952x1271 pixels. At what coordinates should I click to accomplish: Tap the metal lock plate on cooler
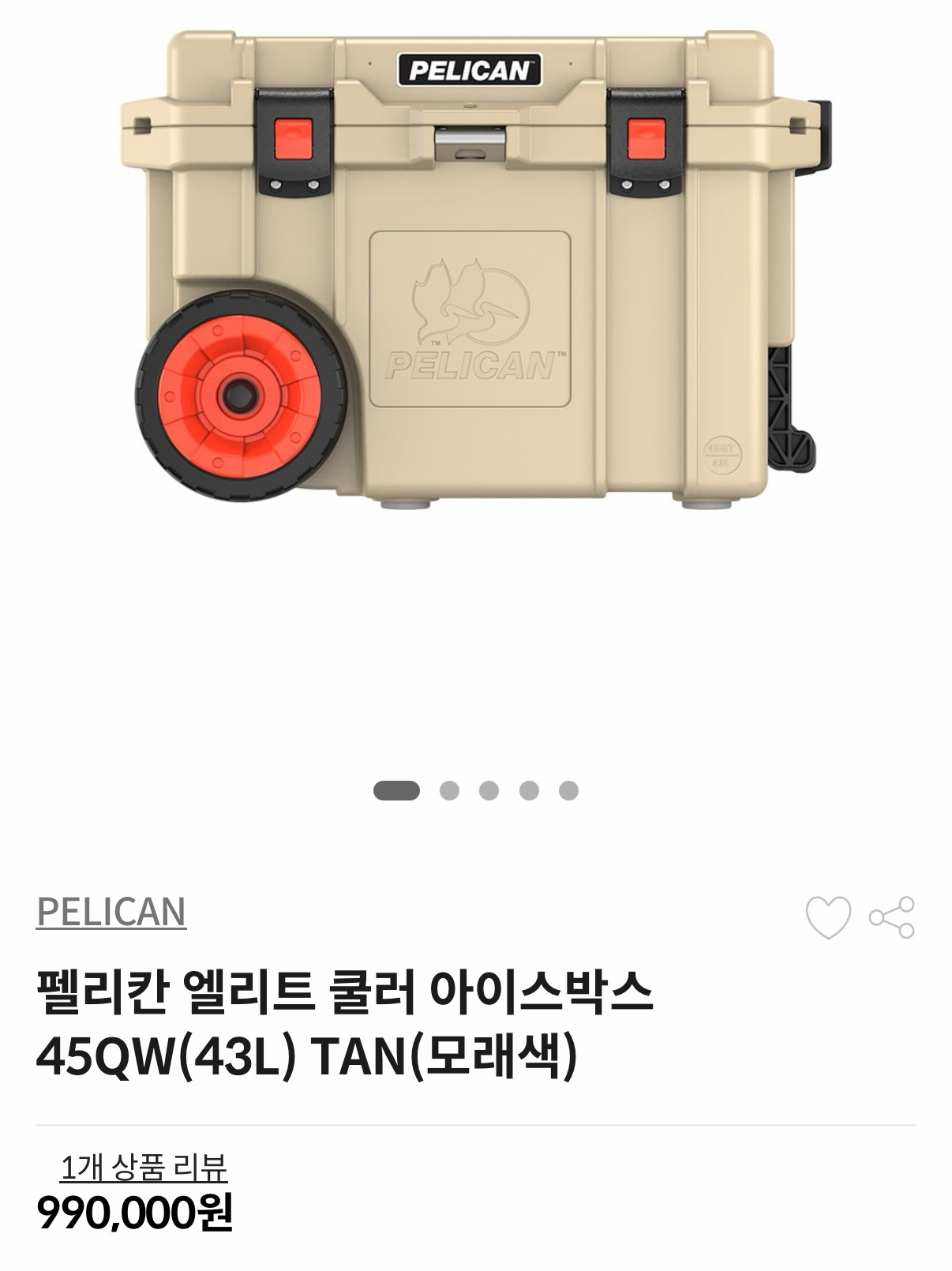(x=470, y=143)
